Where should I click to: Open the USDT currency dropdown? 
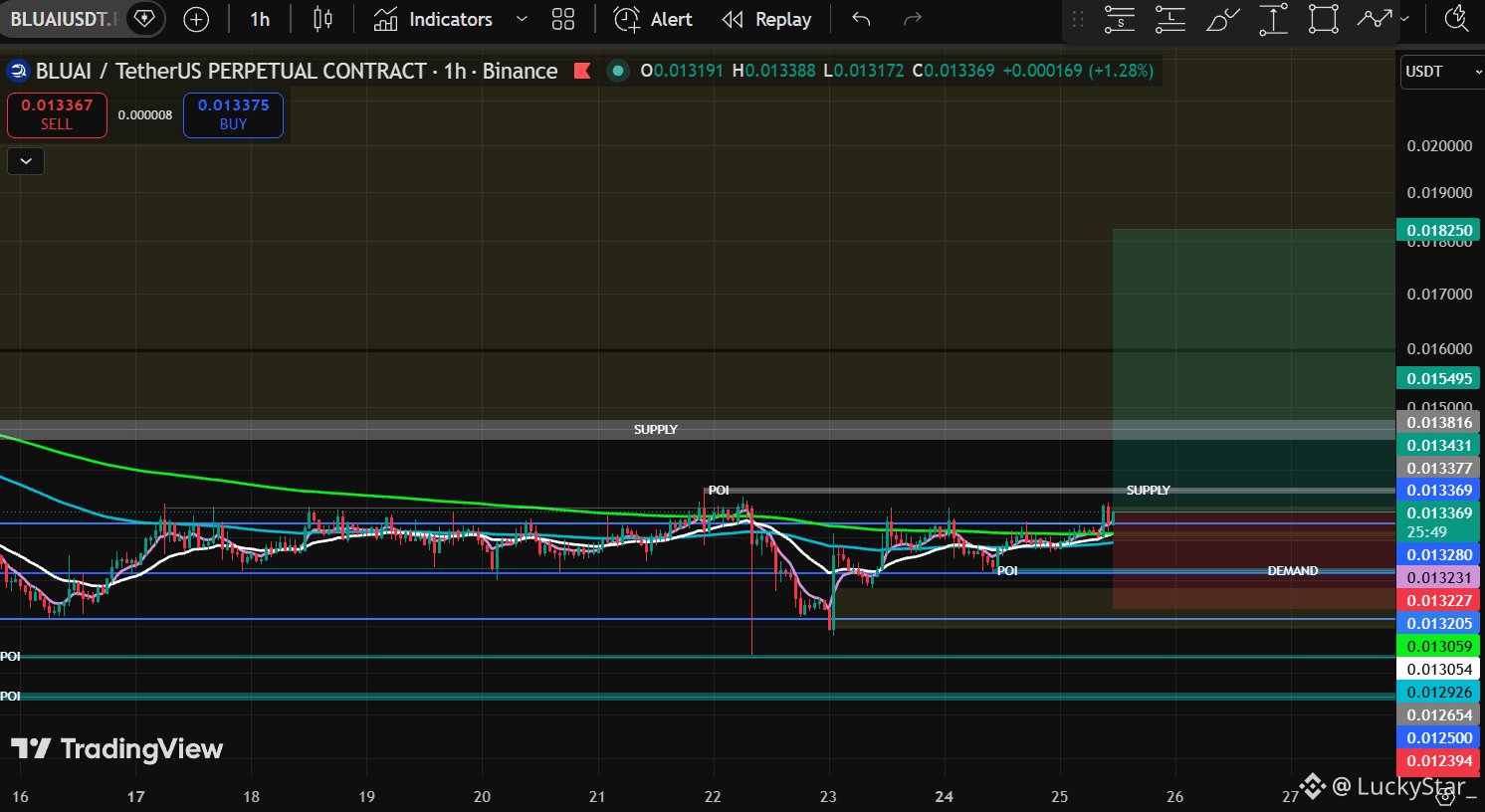click(1442, 72)
